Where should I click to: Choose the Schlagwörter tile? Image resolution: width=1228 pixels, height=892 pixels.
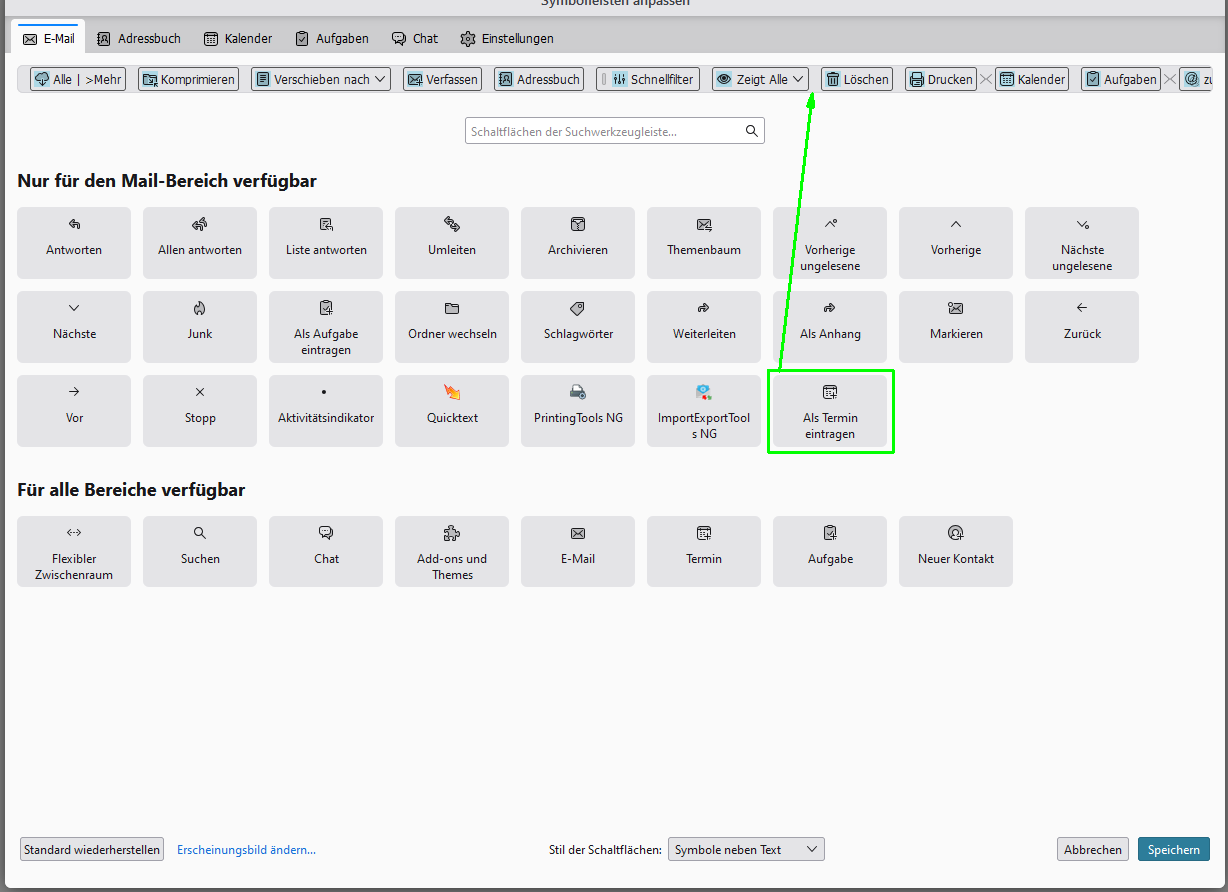tap(578, 327)
